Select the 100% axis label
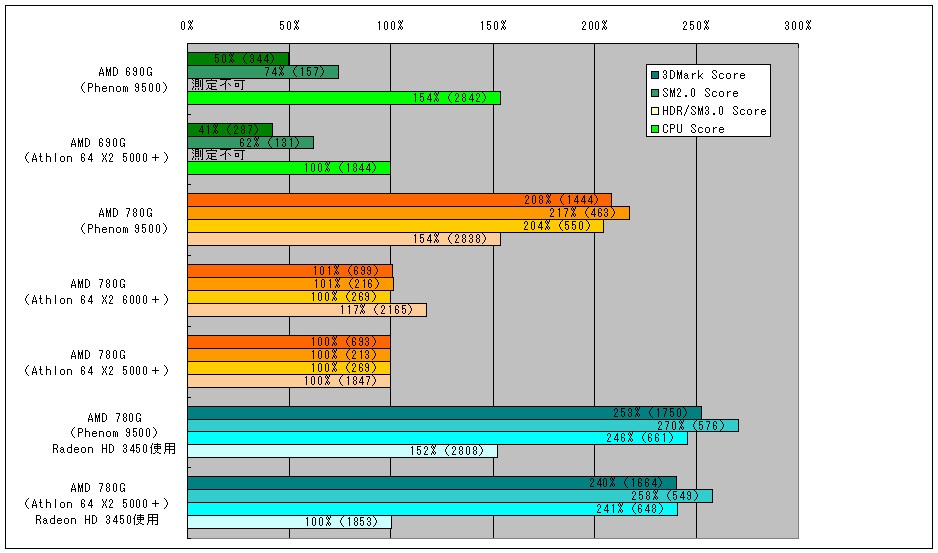938x553 pixels. 390,26
